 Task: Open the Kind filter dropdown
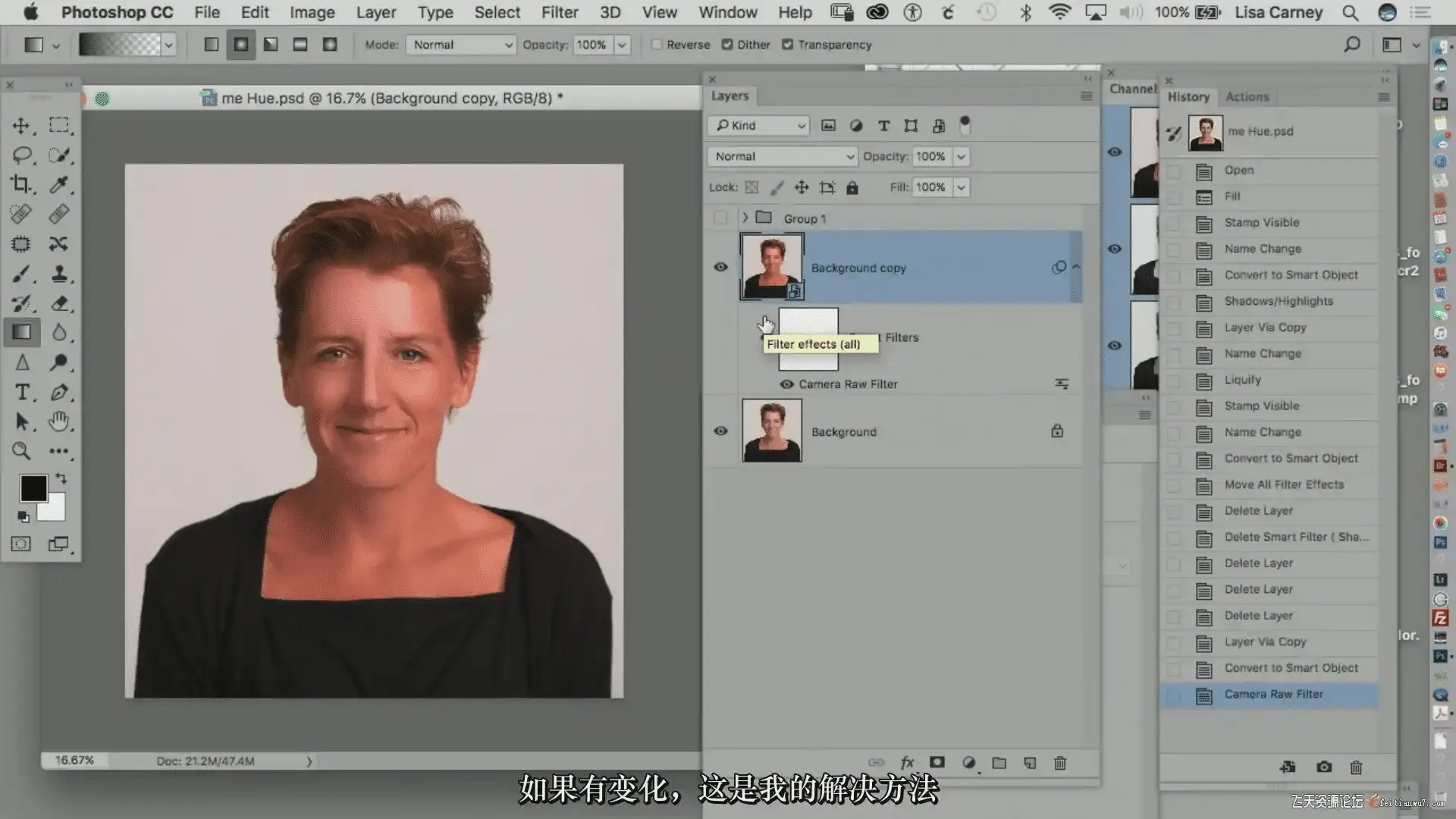click(758, 126)
